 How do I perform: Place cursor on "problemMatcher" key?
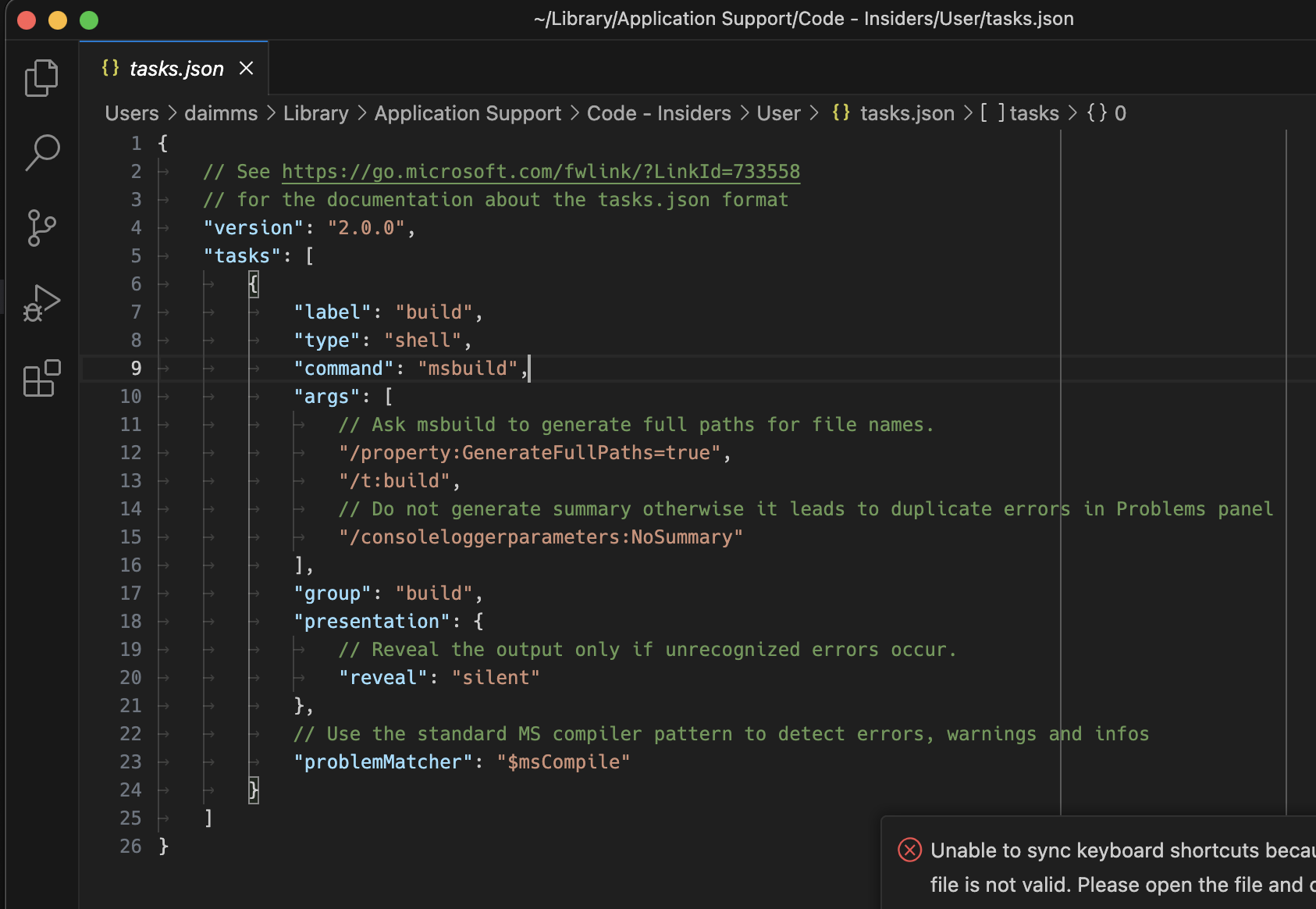pyautogui.click(x=383, y=762)
